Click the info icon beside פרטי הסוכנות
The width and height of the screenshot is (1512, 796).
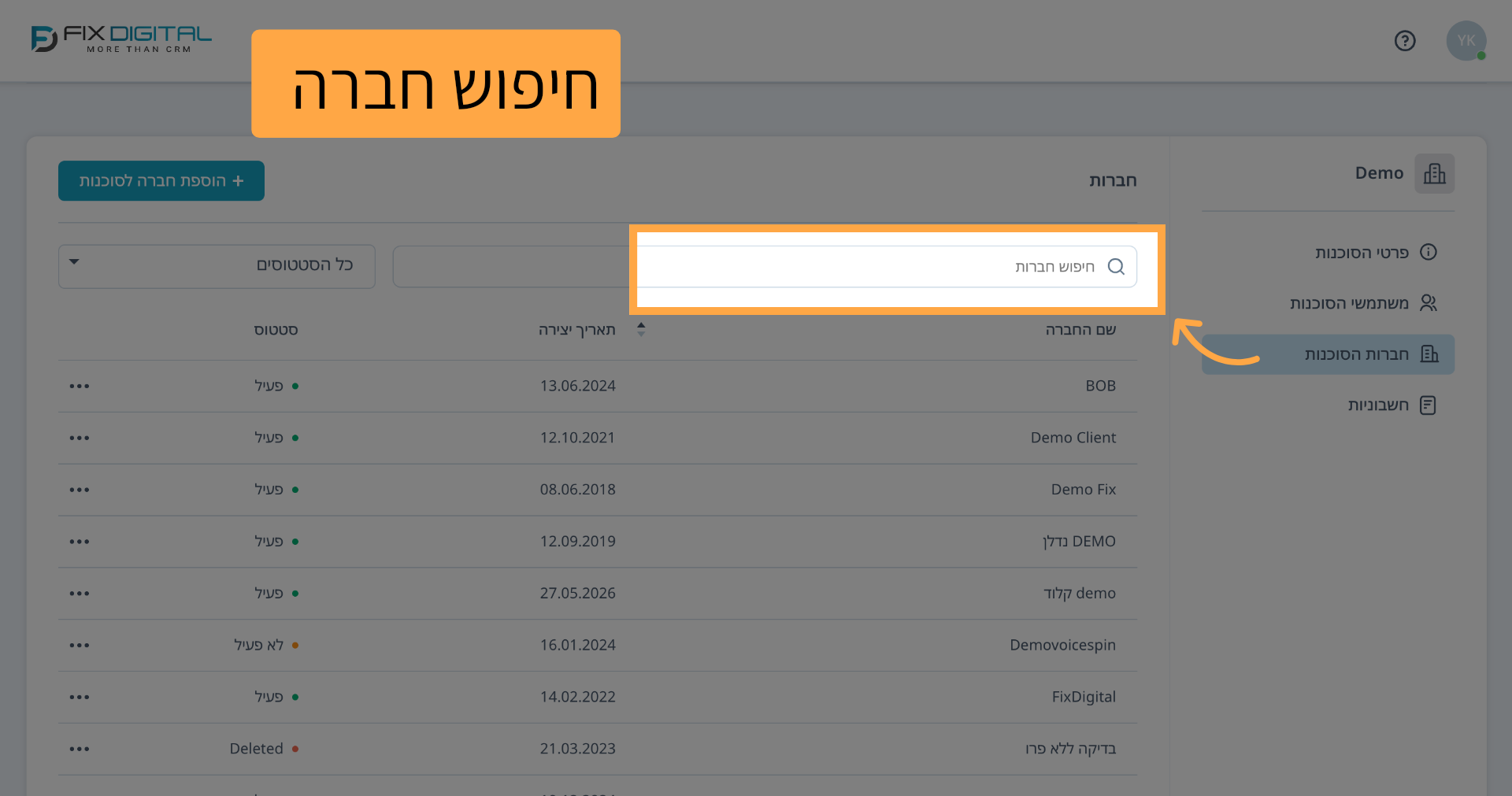(x=1429, y=252)
